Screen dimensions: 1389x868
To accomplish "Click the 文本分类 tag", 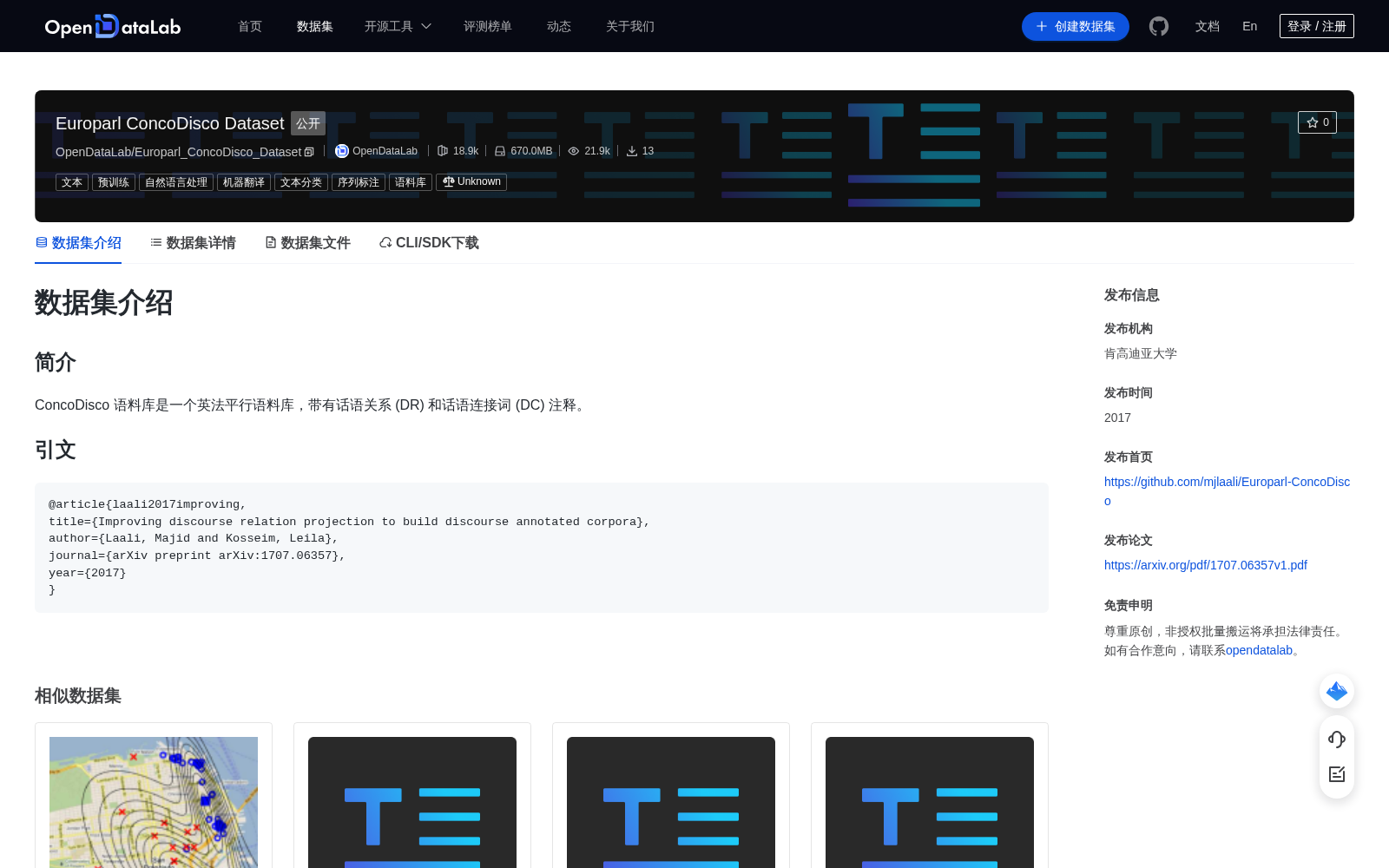I will pos(301,182).
